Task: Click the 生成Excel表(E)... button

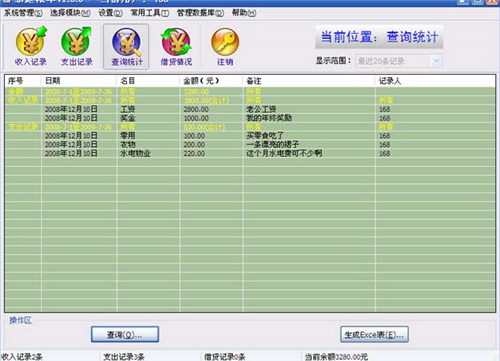Action: [374, 334]
